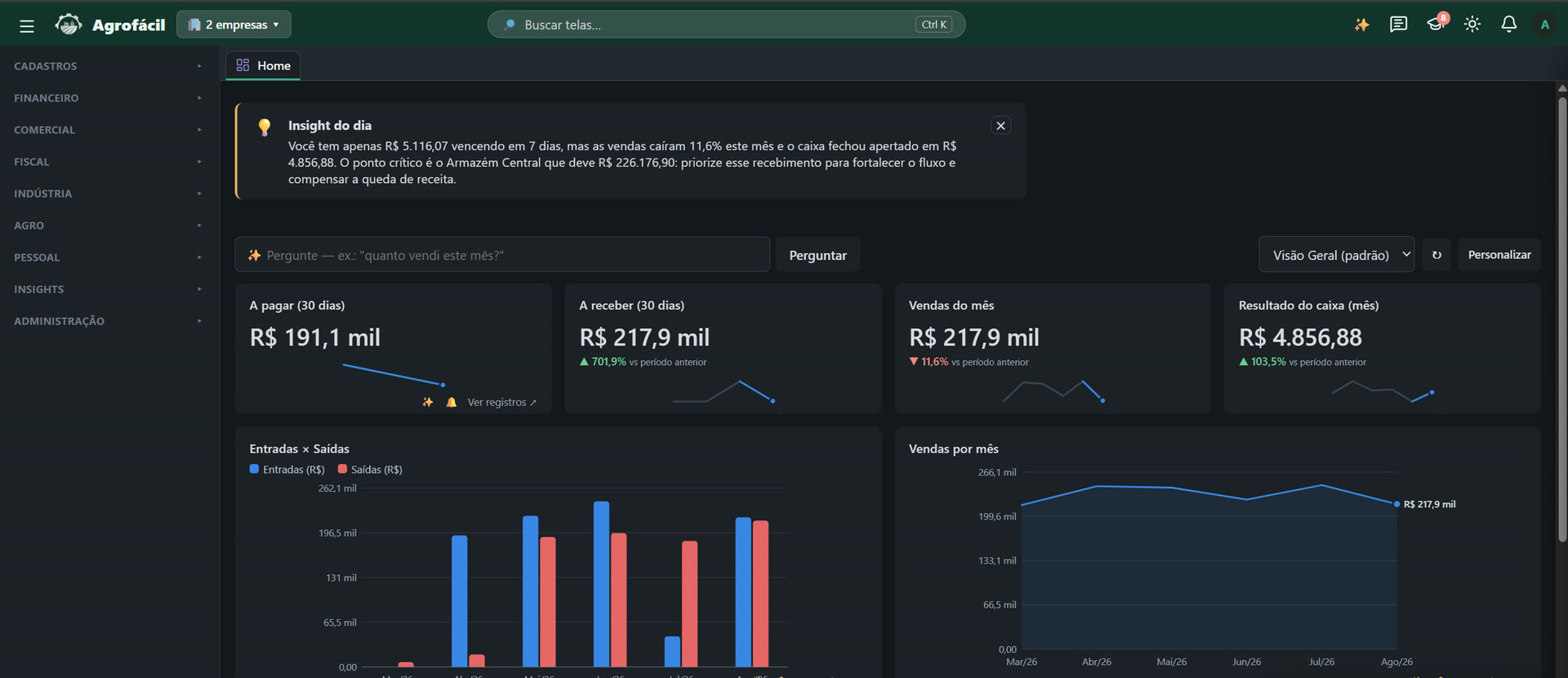Click the 11,6% drop indicator
Viewport: 1568px width, 678px height.
pyautogui.click(x=929, y=362)
